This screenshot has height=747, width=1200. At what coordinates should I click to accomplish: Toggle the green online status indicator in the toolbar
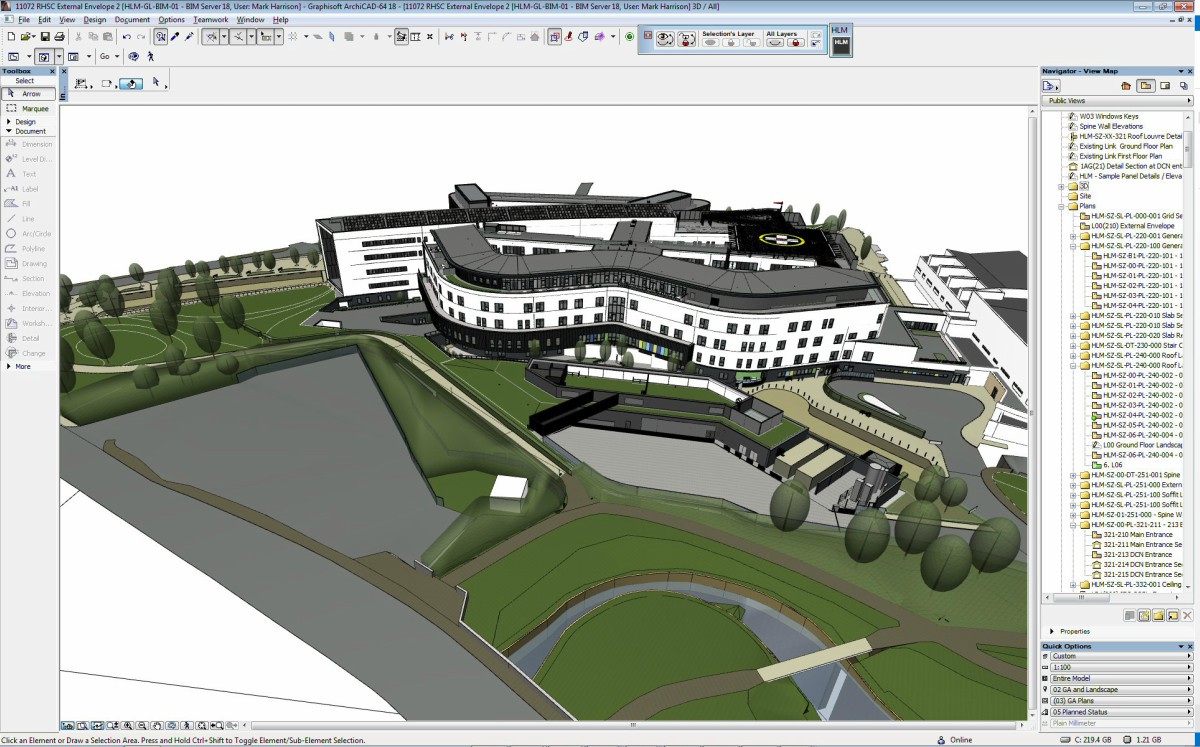[x=629, y=37]
